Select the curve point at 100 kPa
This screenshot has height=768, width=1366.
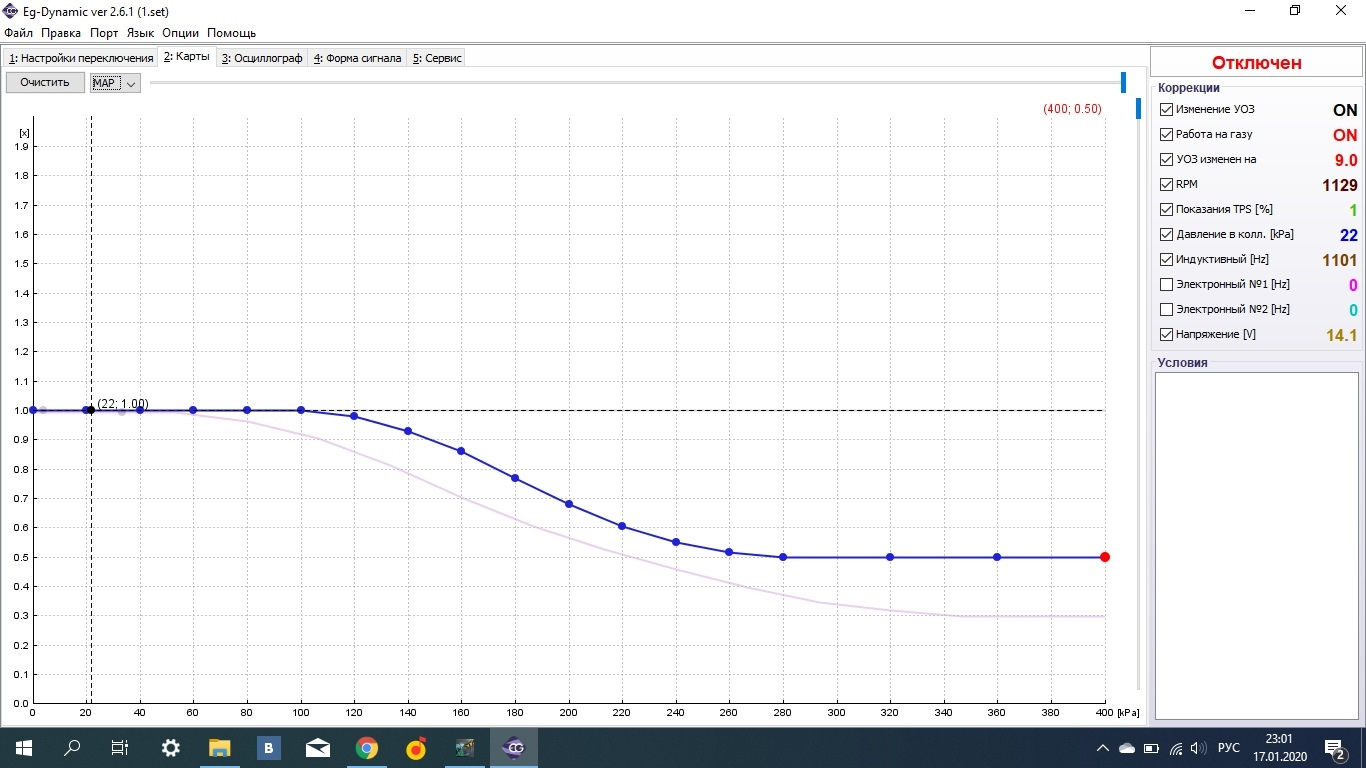301,410
